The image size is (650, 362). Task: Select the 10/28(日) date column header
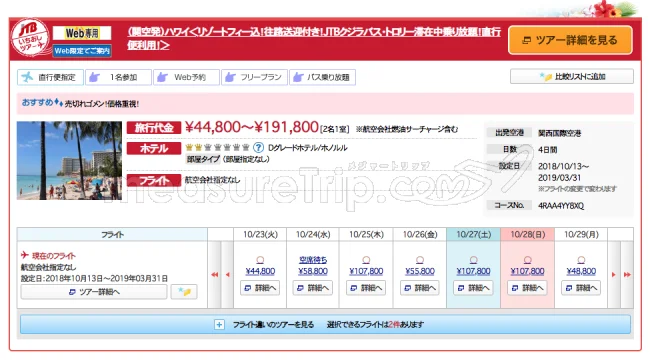(x=527, y=234)
